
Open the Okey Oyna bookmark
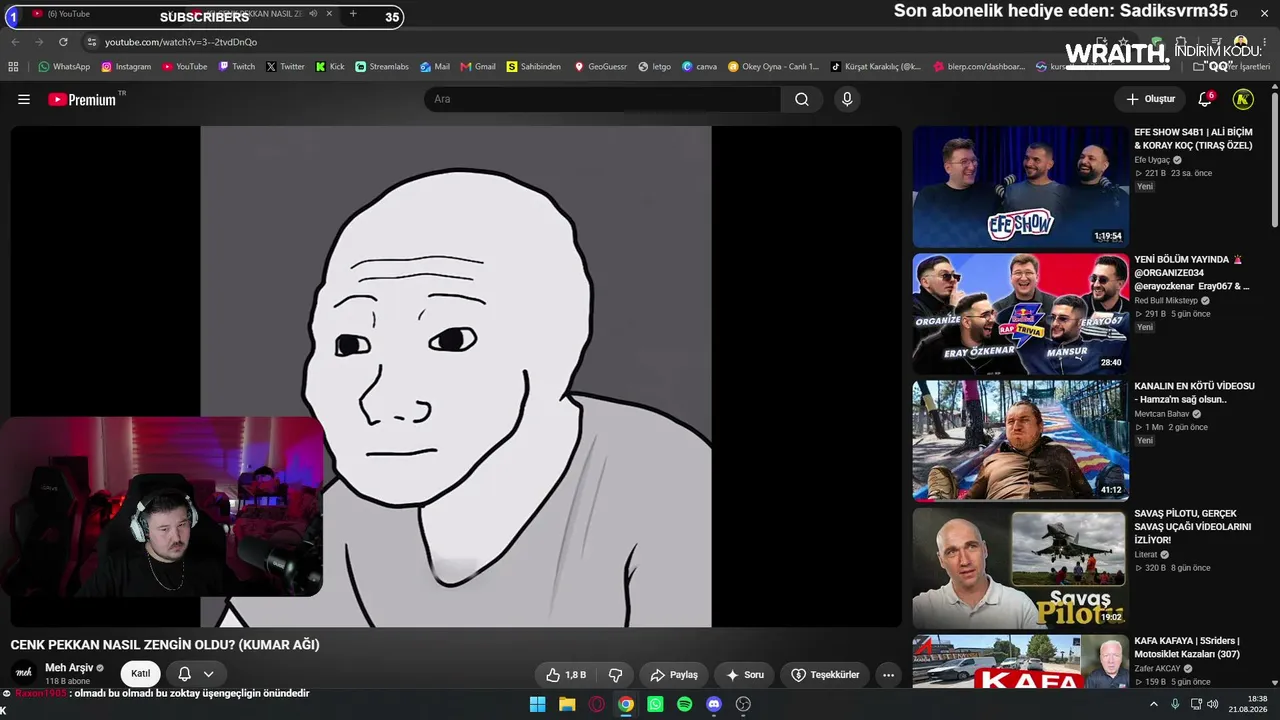(773, 67)
